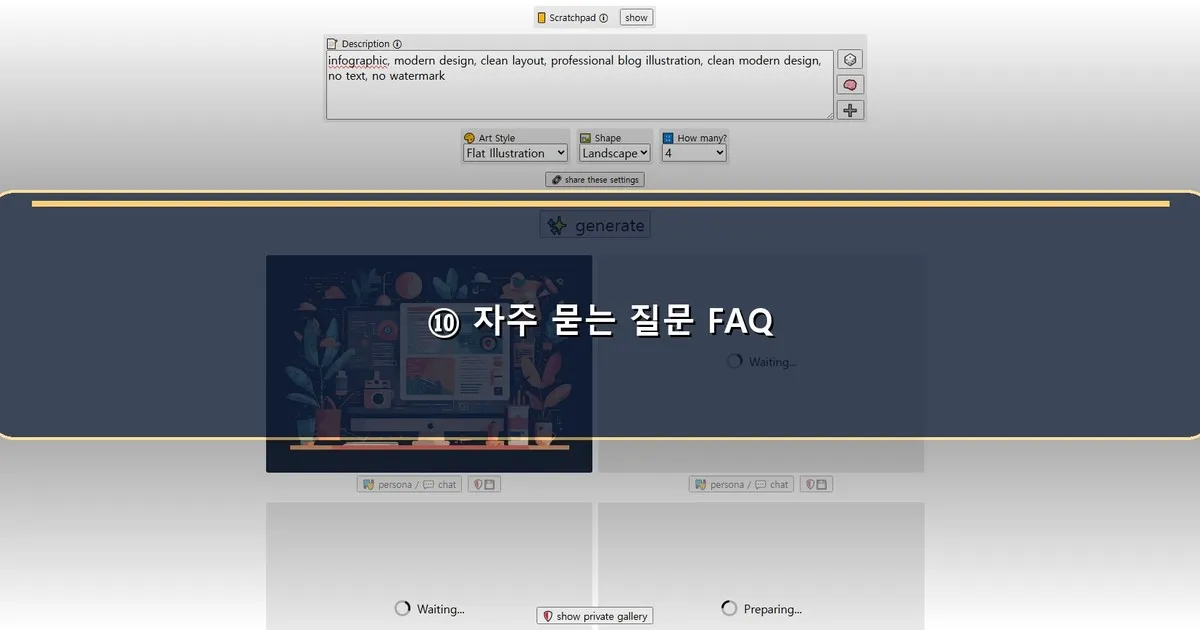This screenshot has height=630, width=1200.
Task: Open persona / chat under first image
Action: coord(410,484)
